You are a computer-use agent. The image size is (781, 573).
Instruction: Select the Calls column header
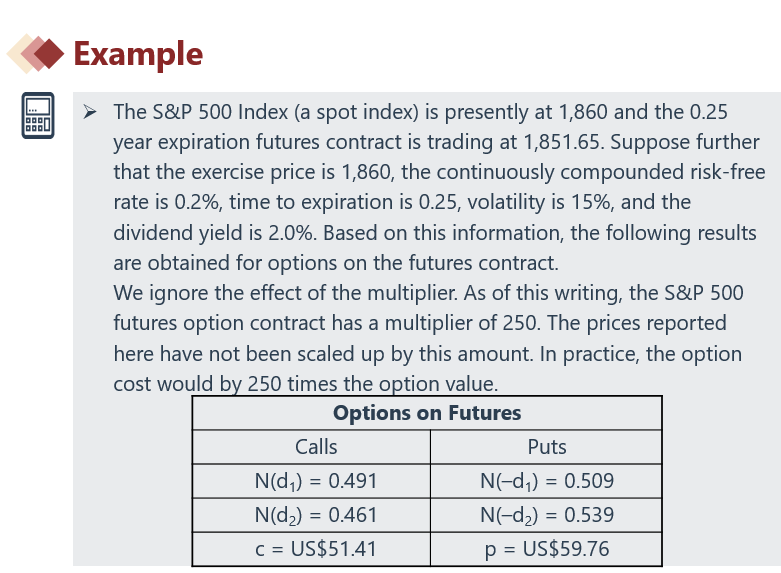tap(316, 447)
